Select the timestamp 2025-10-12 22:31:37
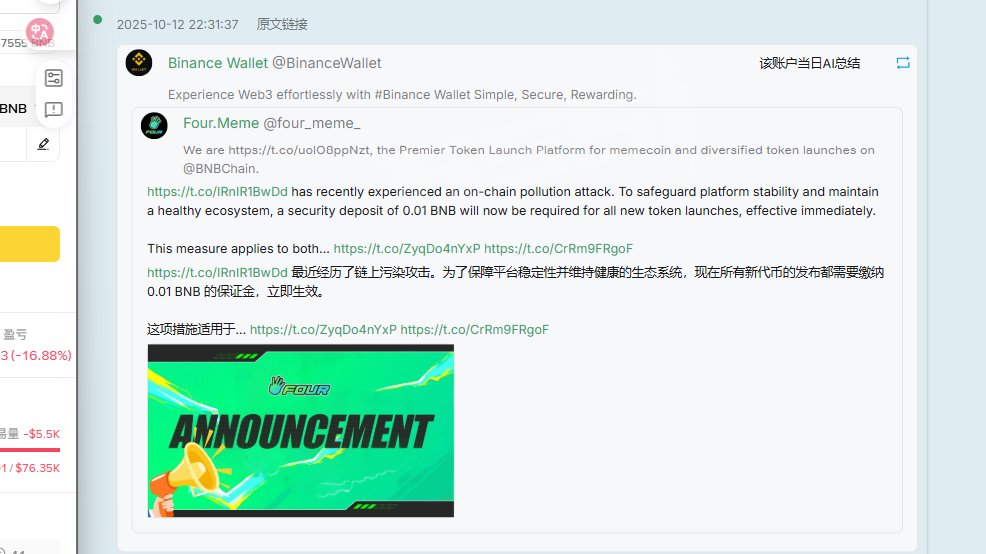 click(177, 25)
